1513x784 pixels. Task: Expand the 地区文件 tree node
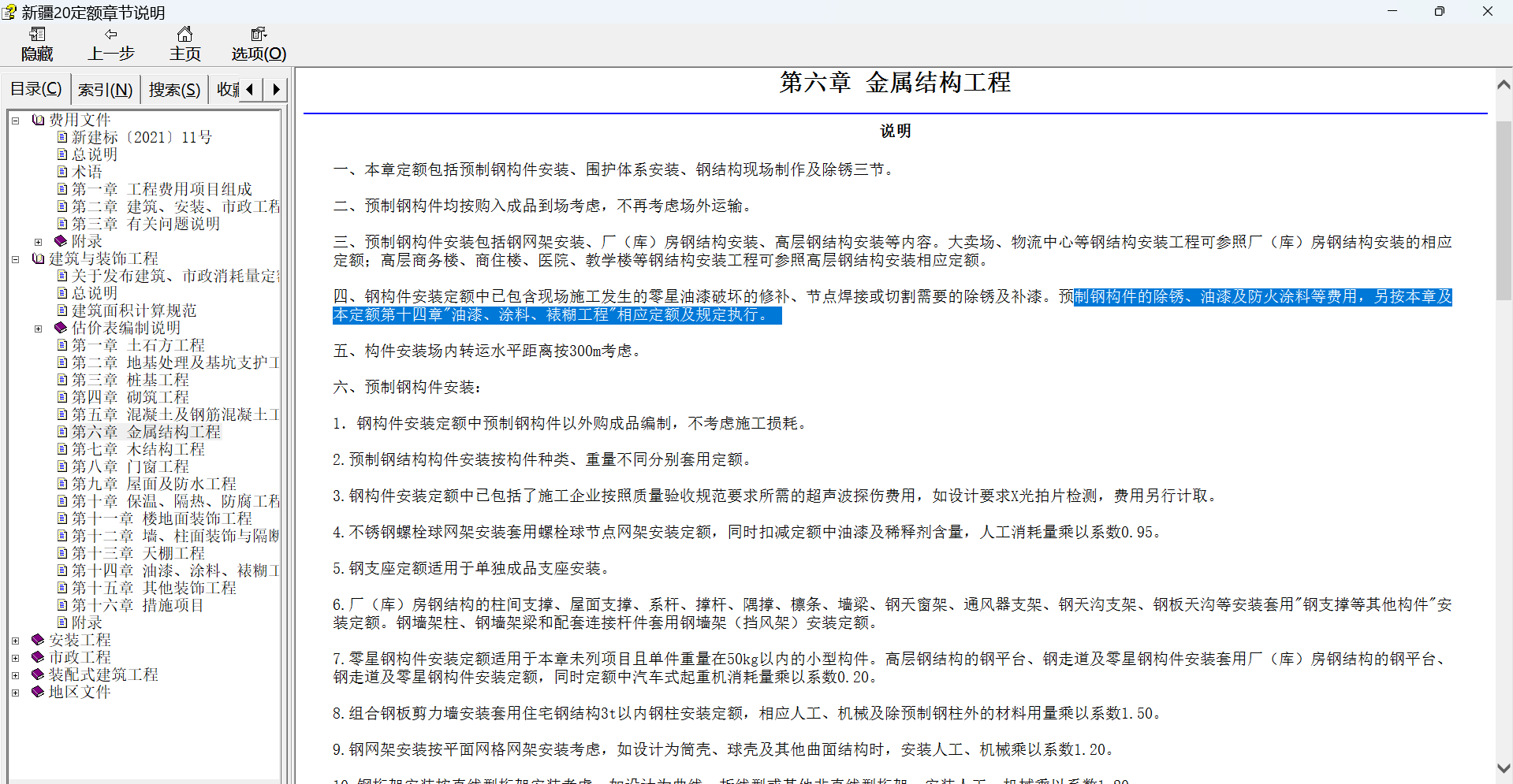[15, 693]
